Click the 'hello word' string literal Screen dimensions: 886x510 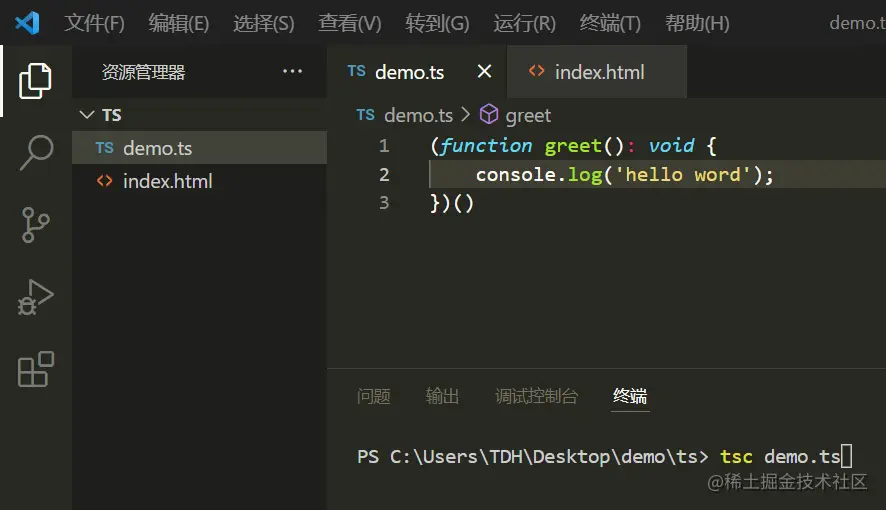[x=683, y=175]
